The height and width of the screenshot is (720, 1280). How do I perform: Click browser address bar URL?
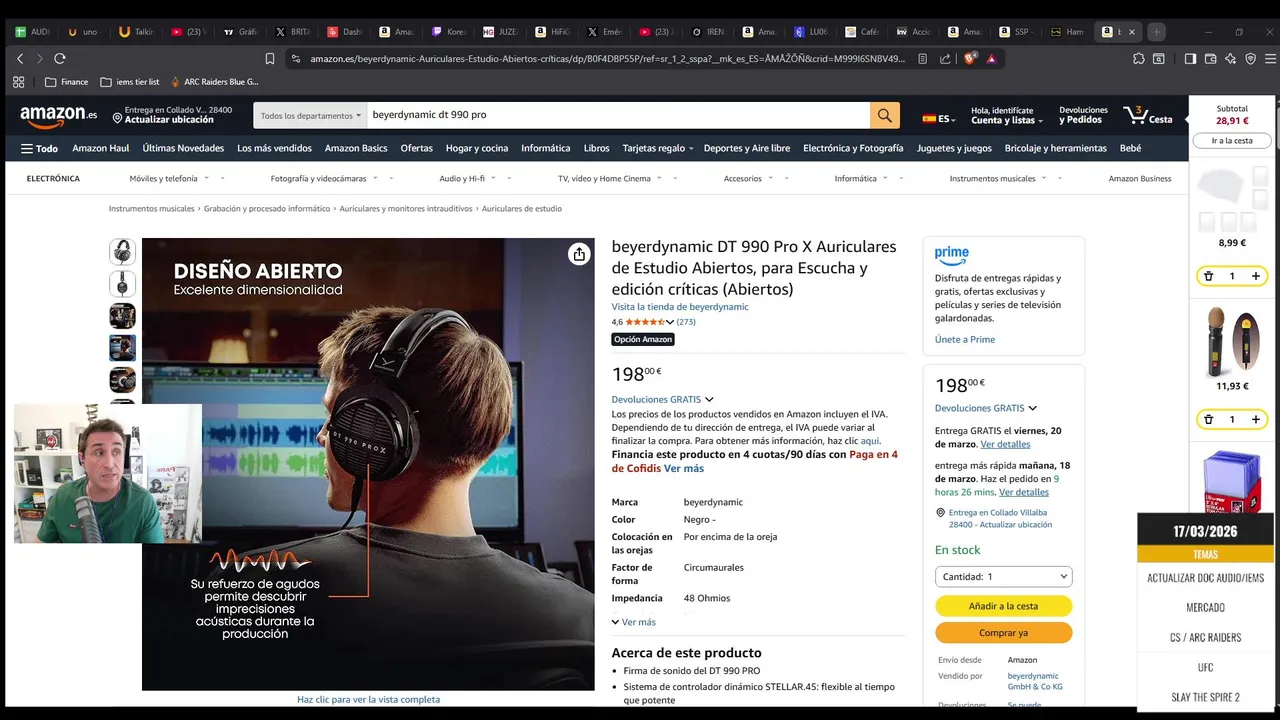coord(607,59)
